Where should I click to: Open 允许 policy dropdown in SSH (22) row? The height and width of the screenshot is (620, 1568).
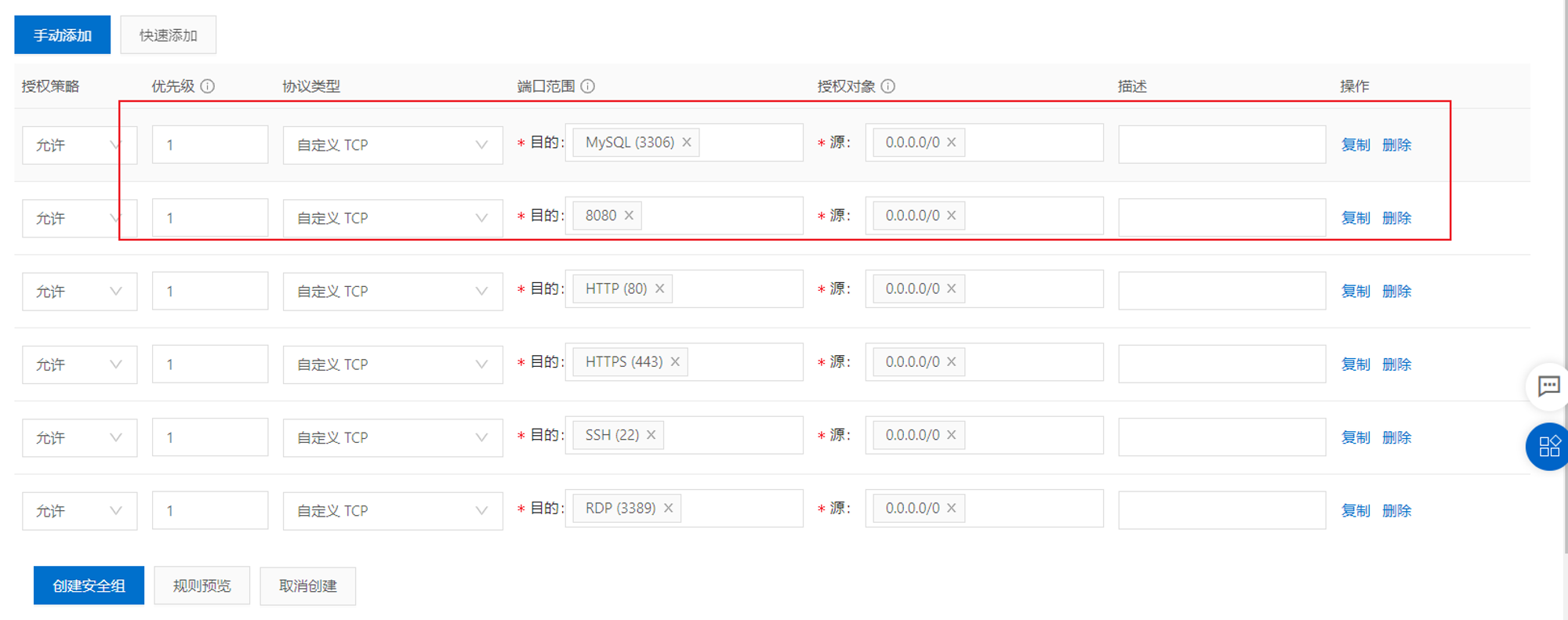[x=79, y=437]
